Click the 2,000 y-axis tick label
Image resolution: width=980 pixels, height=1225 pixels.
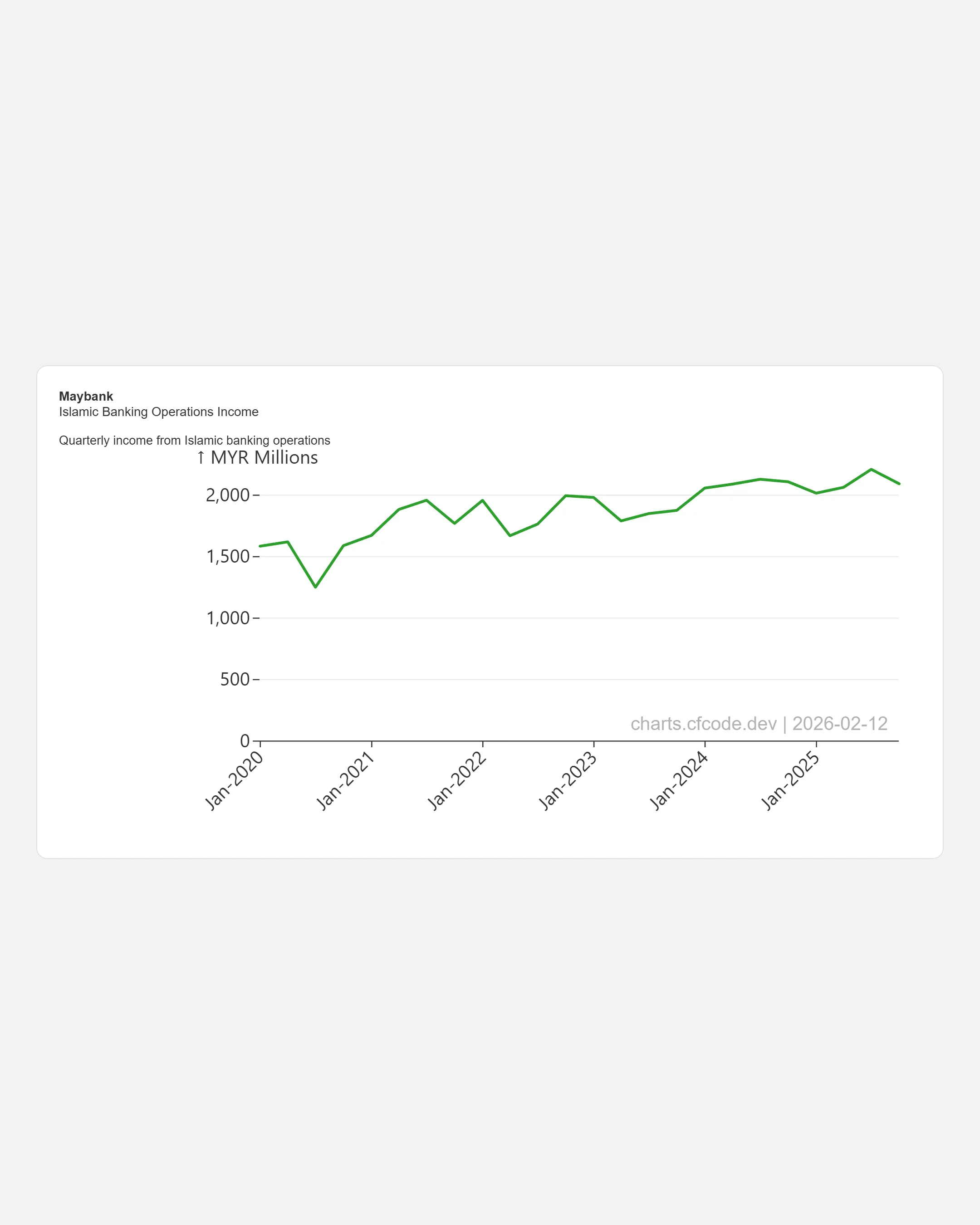pos(227,495)
